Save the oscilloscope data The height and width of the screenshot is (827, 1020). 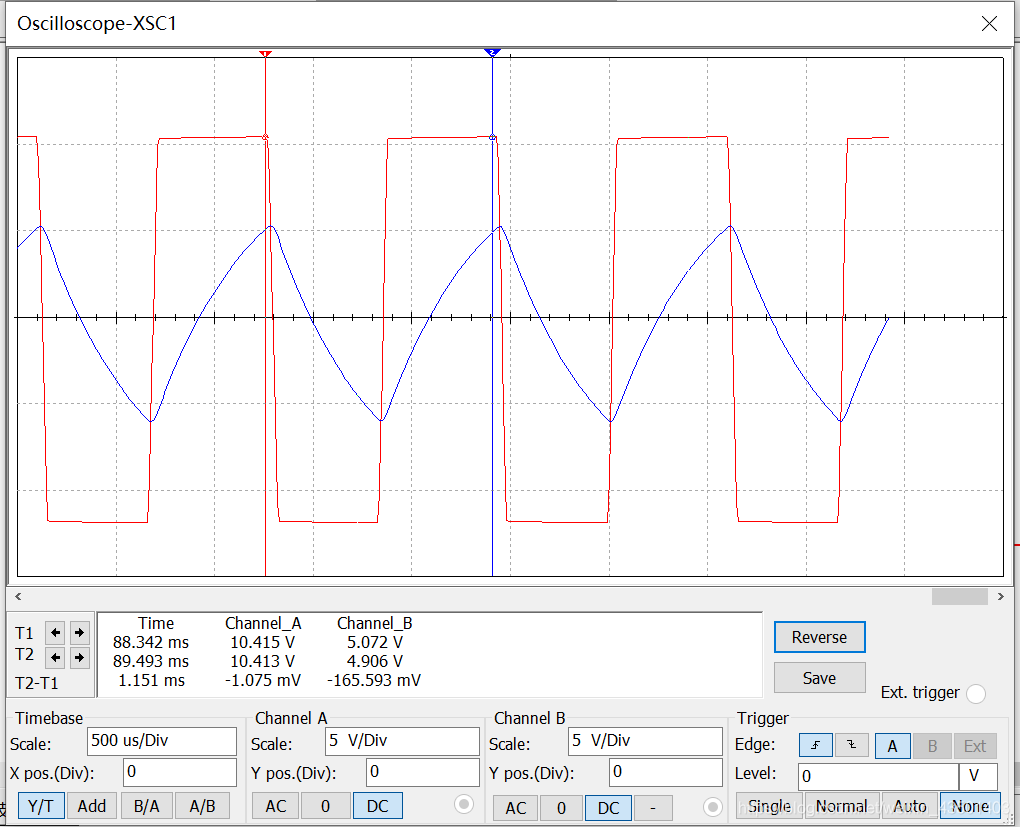(x=820, y=678)
